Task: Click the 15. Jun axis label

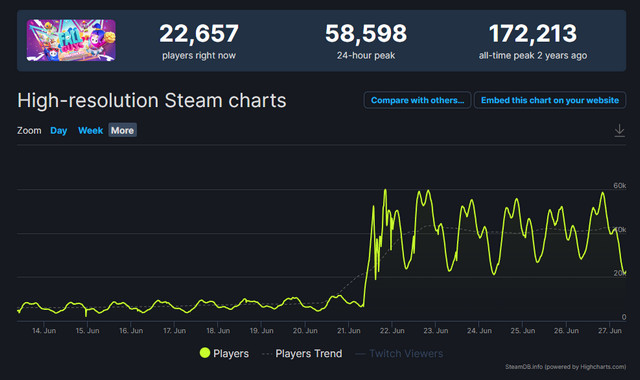Action: pyautogui.click(x=87, y=331)
